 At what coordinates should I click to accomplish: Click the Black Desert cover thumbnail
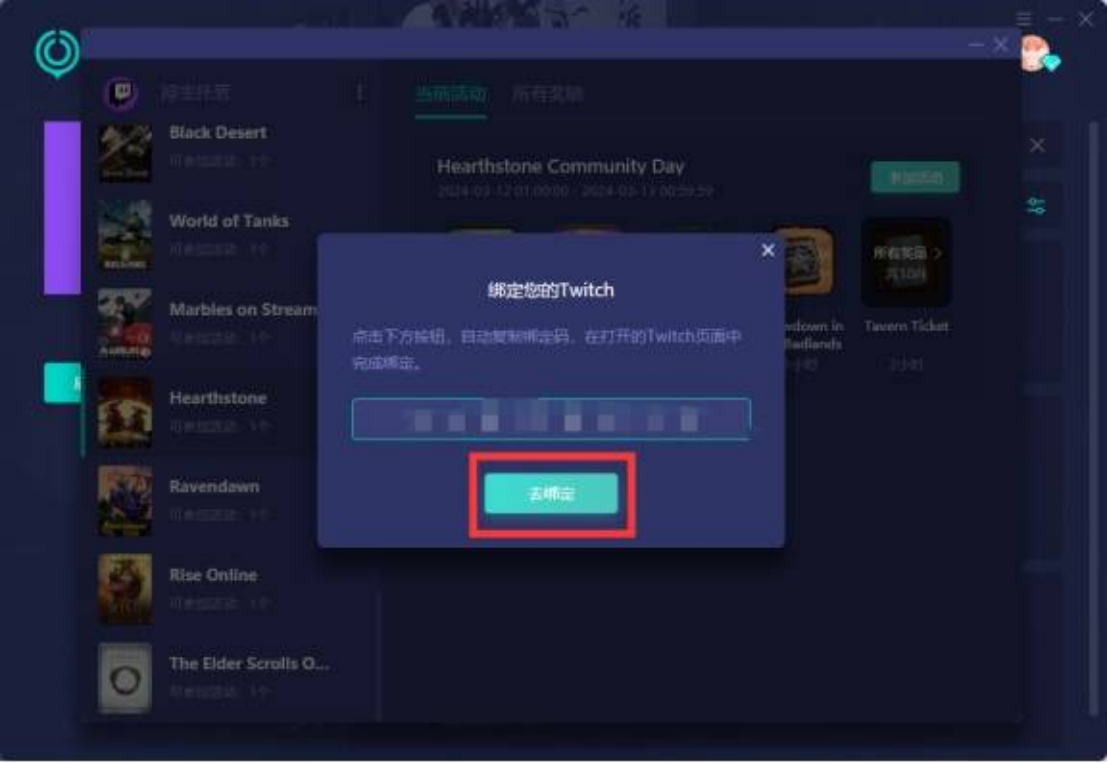pyautogui.click(x=125, y=153)
